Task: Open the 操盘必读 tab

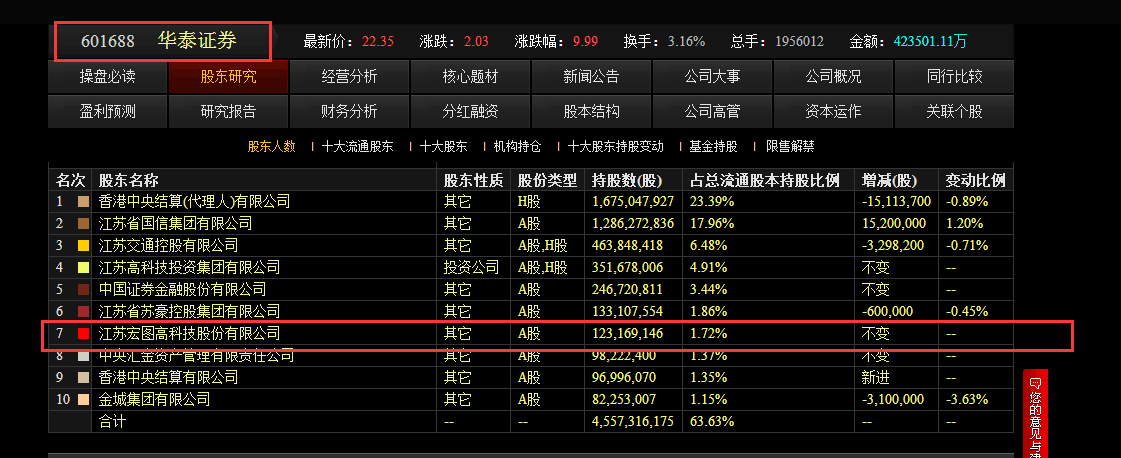Action: click(x=107, y=76)
